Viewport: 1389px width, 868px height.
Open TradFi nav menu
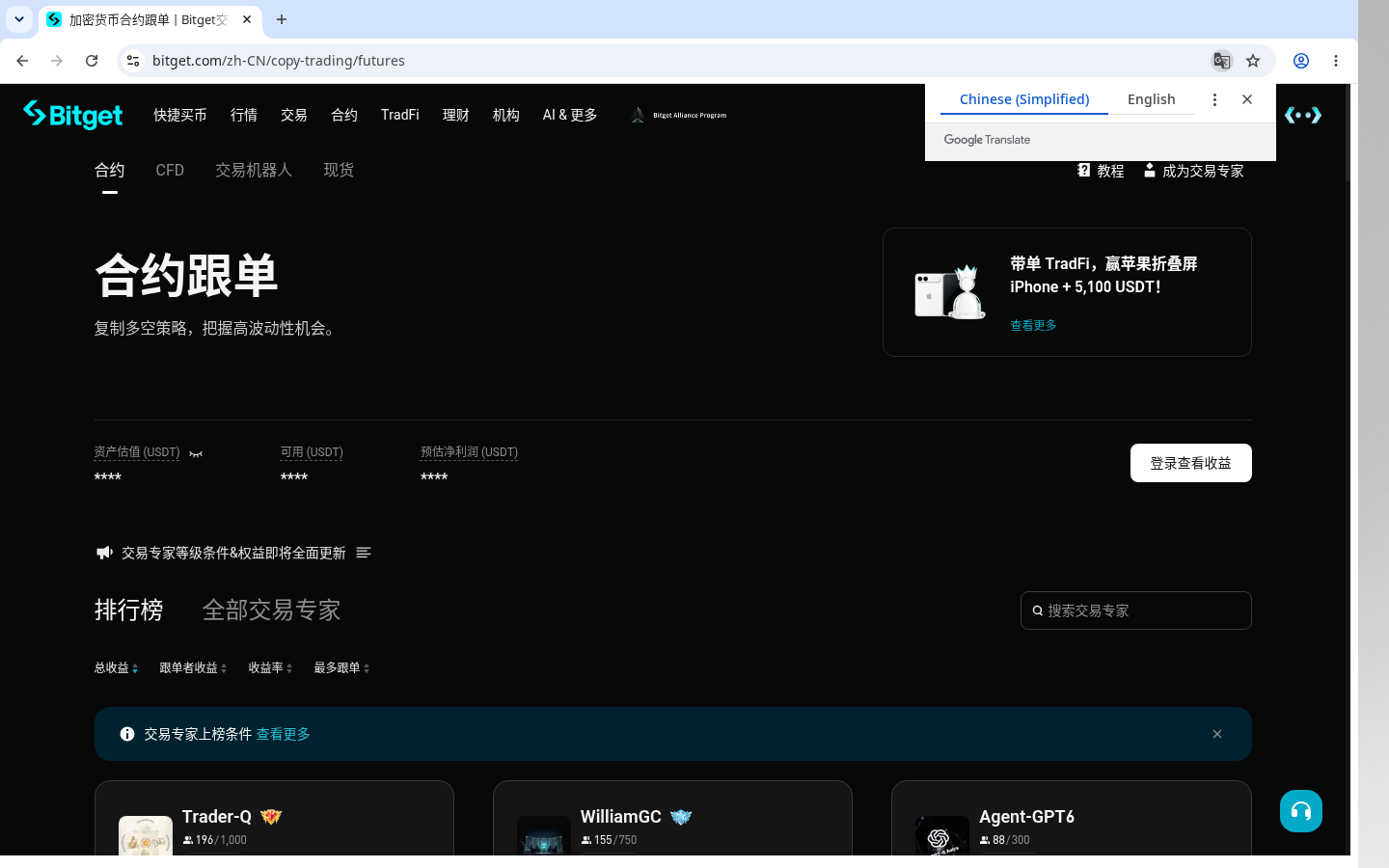tap(400, 115)
